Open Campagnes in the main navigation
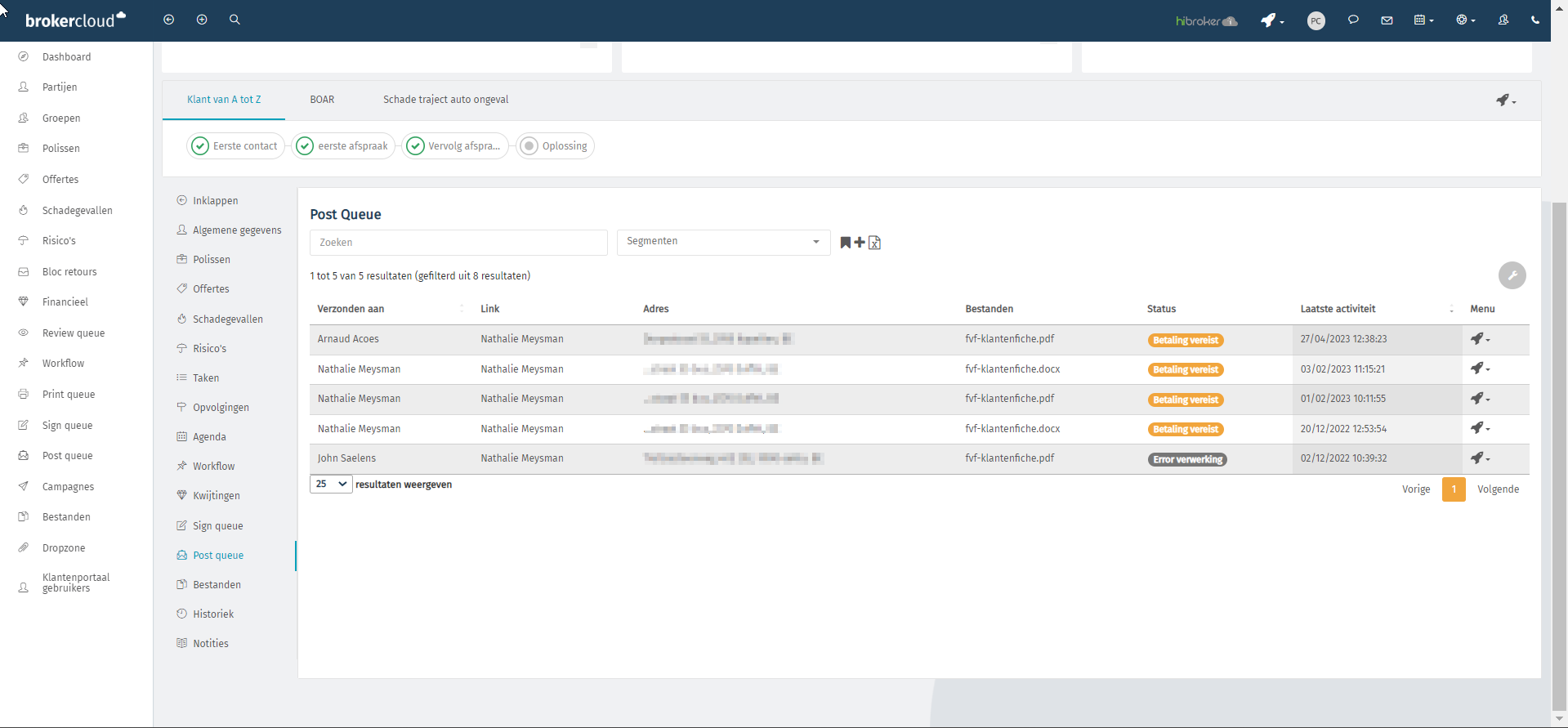Image resolution: width=1568 pixels, height=728 pixels. click(x=68, y=486)
